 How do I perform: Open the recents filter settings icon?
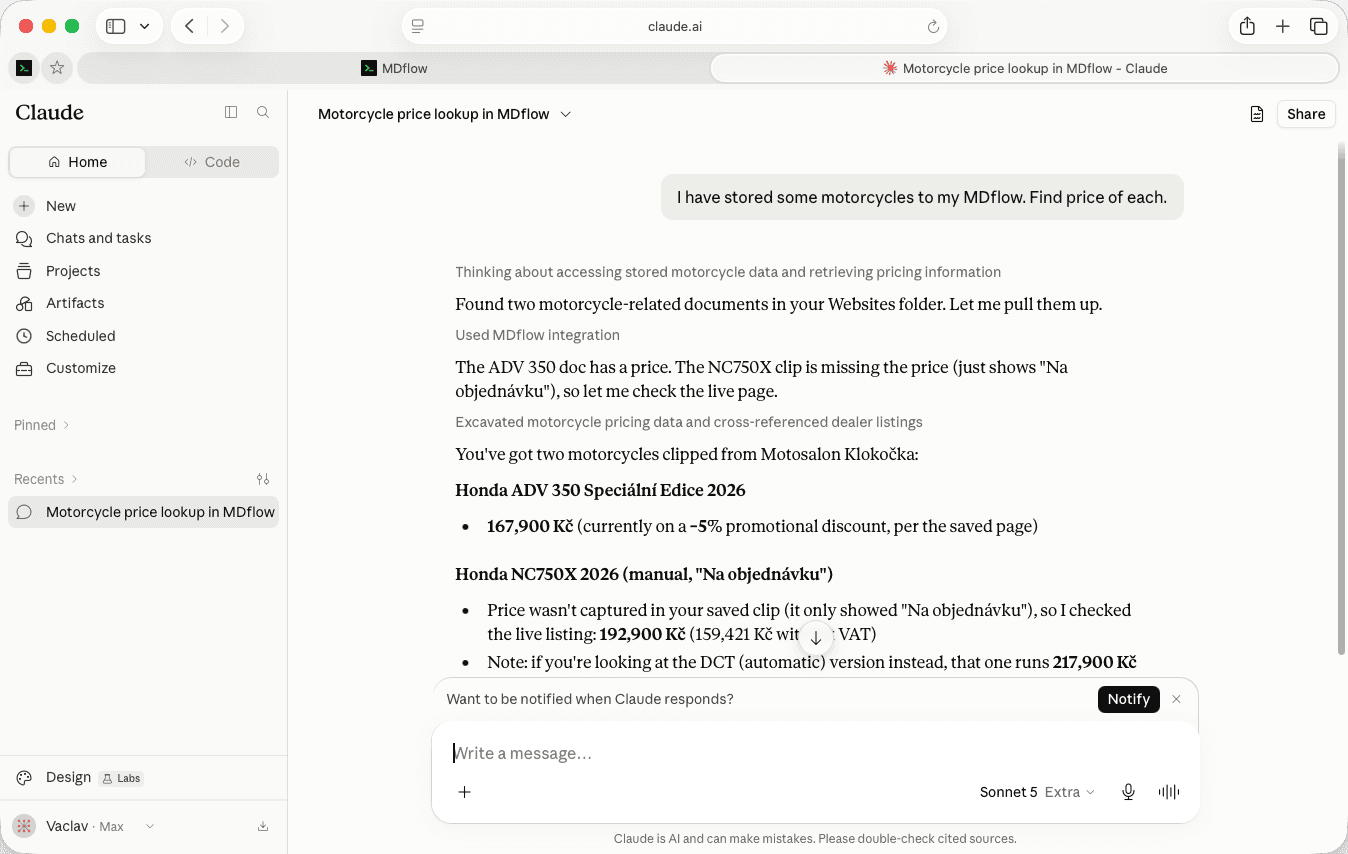263,479
